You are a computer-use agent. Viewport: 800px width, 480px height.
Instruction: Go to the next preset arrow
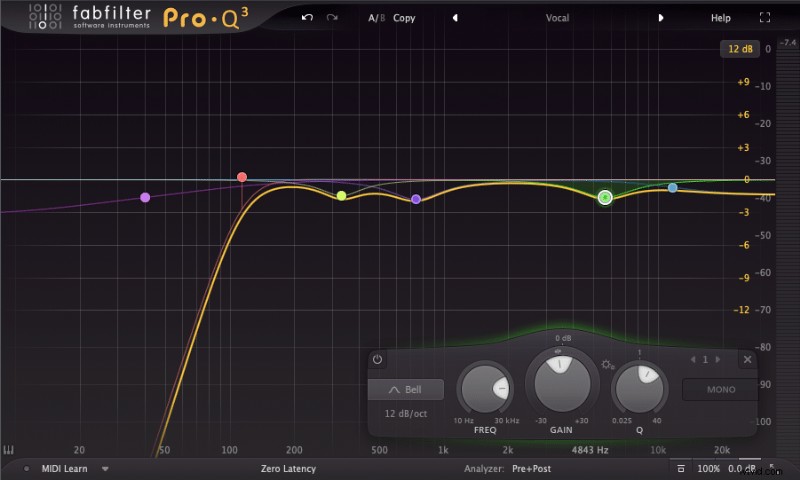point(661,18)
